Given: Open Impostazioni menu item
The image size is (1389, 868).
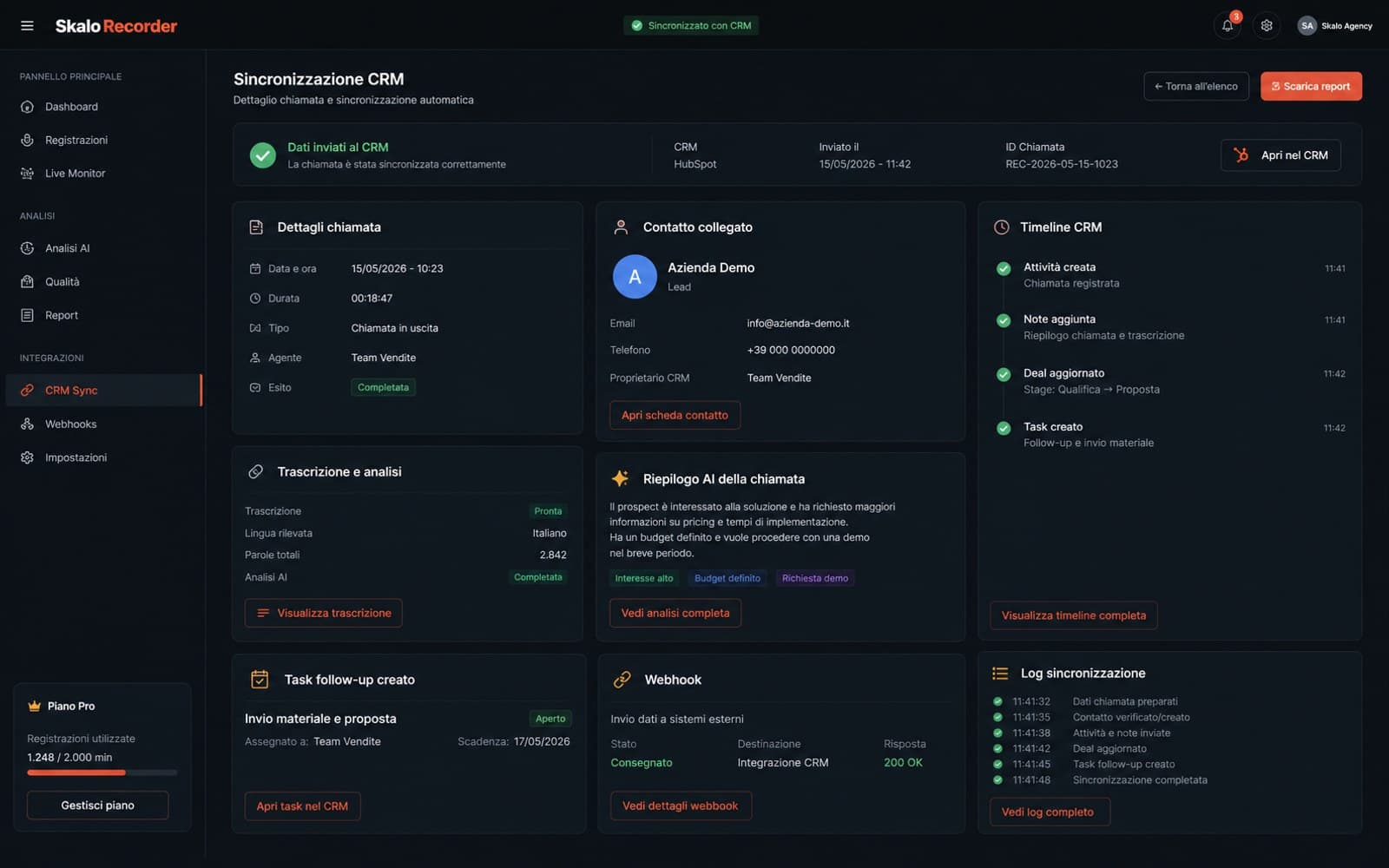Looking at the screenshot, I should 103,457.
